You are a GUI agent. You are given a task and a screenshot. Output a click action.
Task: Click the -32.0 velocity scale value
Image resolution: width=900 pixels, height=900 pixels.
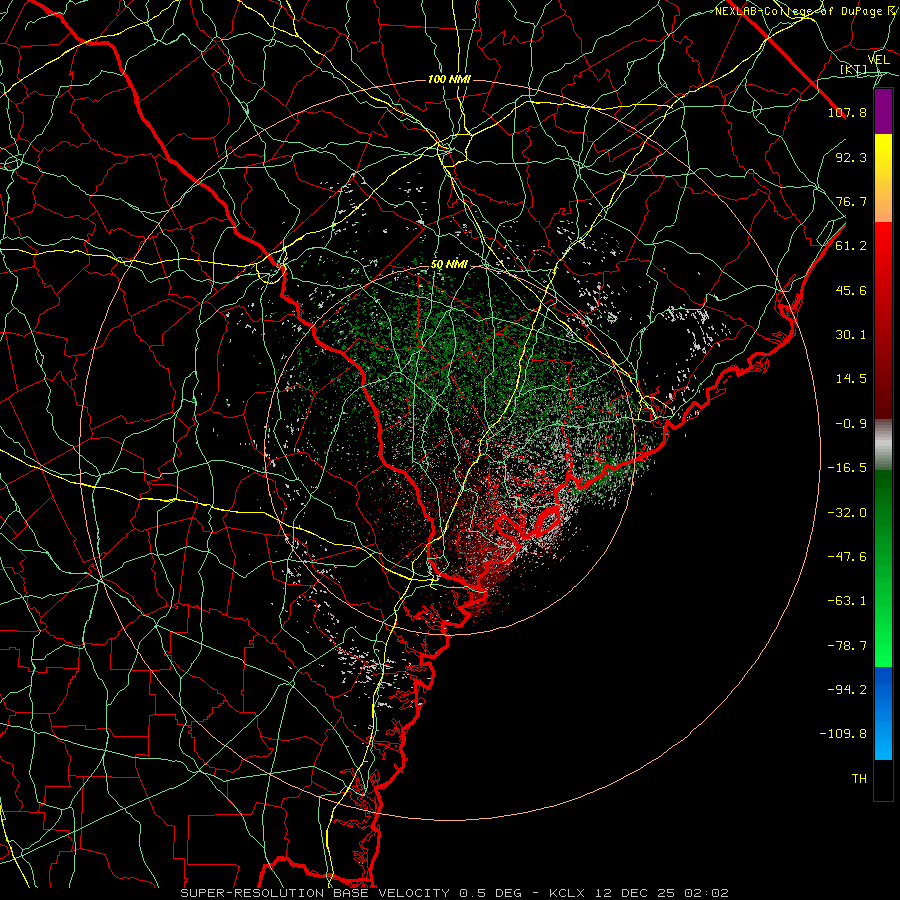847,513
